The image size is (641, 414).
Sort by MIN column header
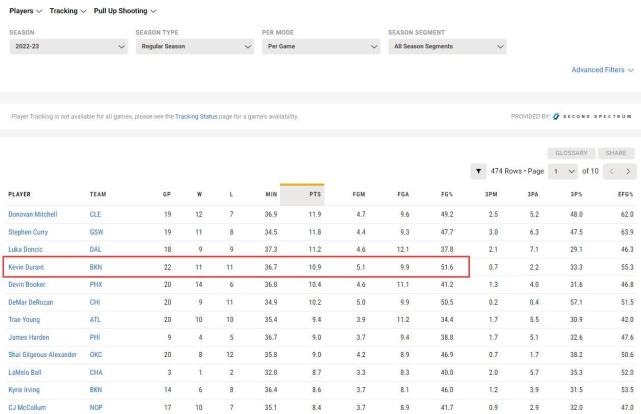tap(271, 195)
